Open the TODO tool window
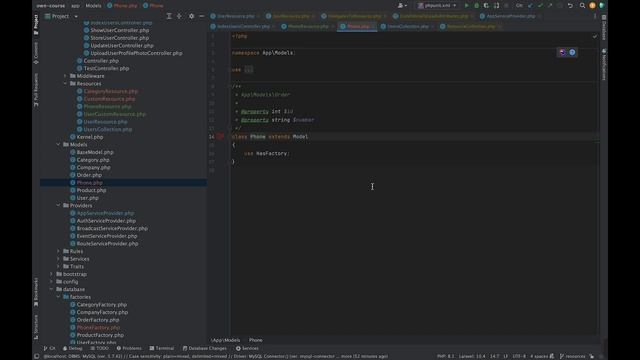 tap(99, 348)
